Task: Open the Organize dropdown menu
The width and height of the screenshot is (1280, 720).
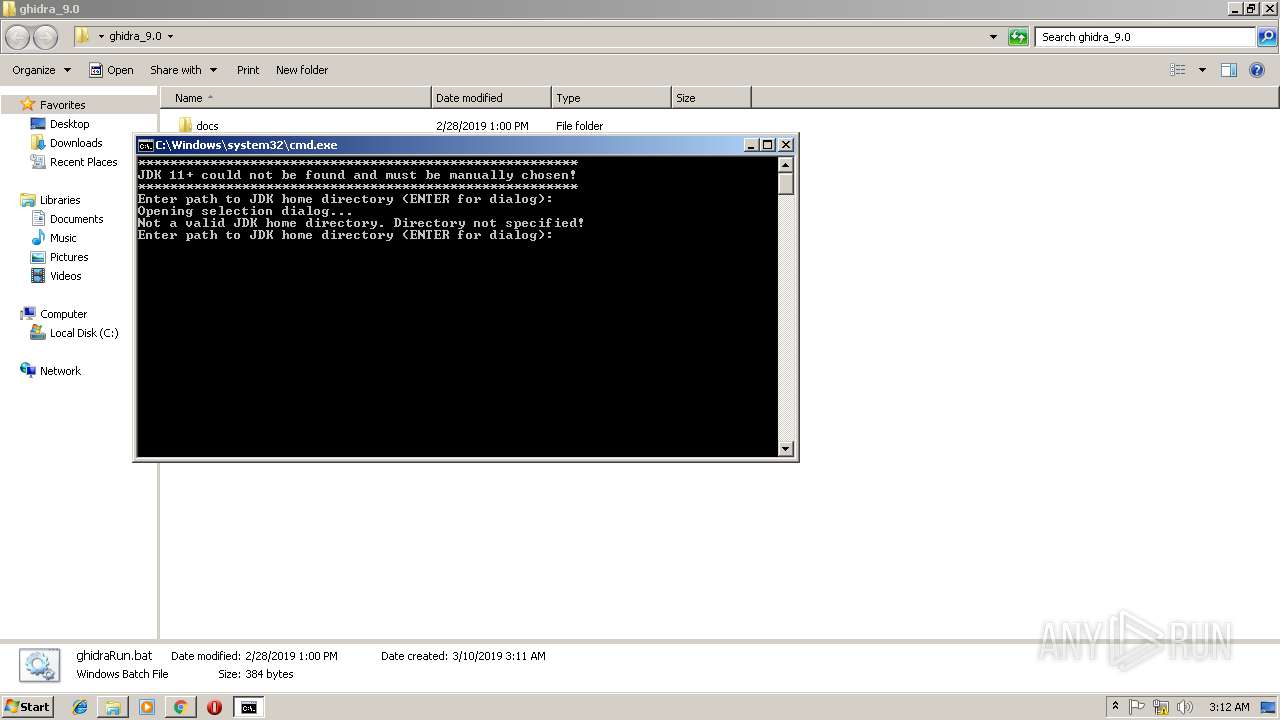Action: tap(42, 70)
